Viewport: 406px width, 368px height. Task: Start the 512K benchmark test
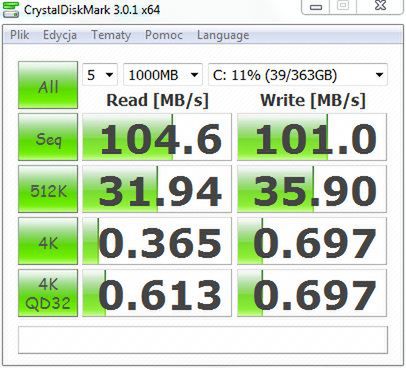pyautogui.click(x=48, y=189)
